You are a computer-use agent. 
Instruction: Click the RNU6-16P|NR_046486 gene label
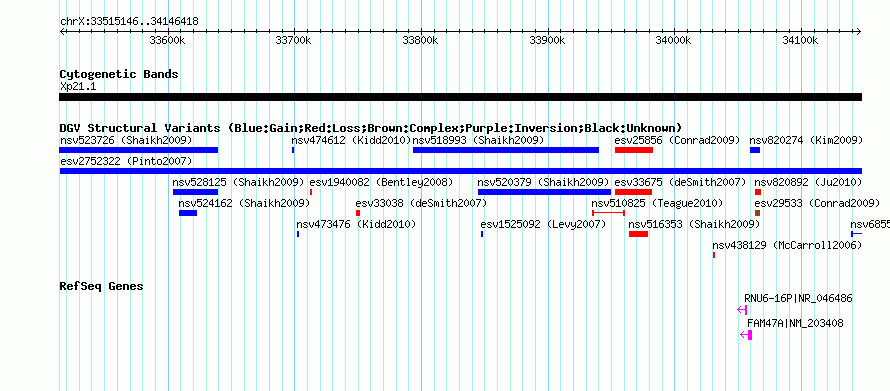coord(798,298)
